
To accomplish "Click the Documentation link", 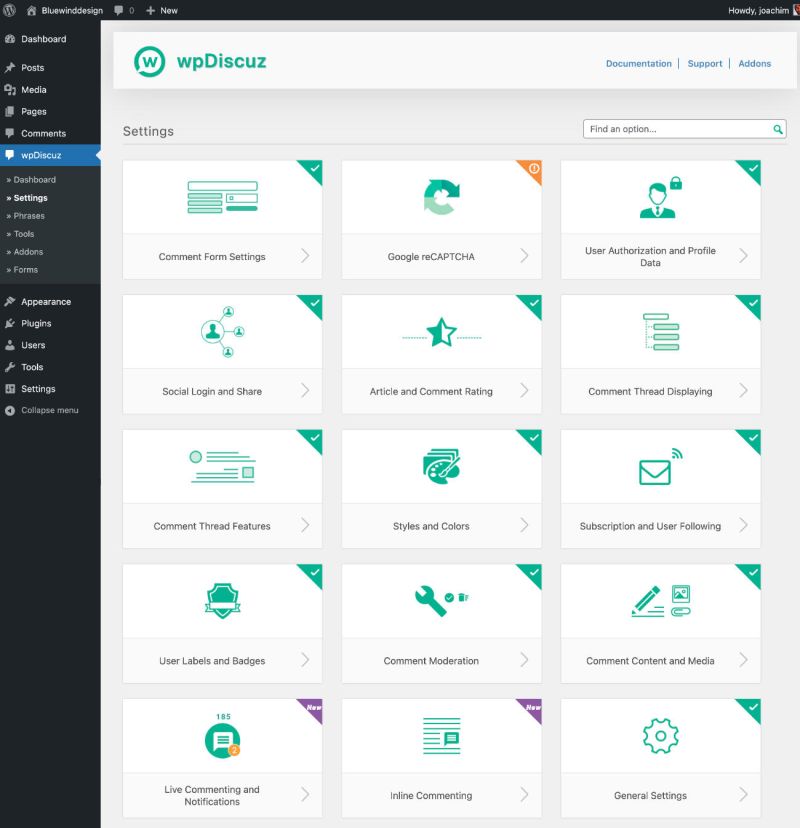I will click(638, 63).
